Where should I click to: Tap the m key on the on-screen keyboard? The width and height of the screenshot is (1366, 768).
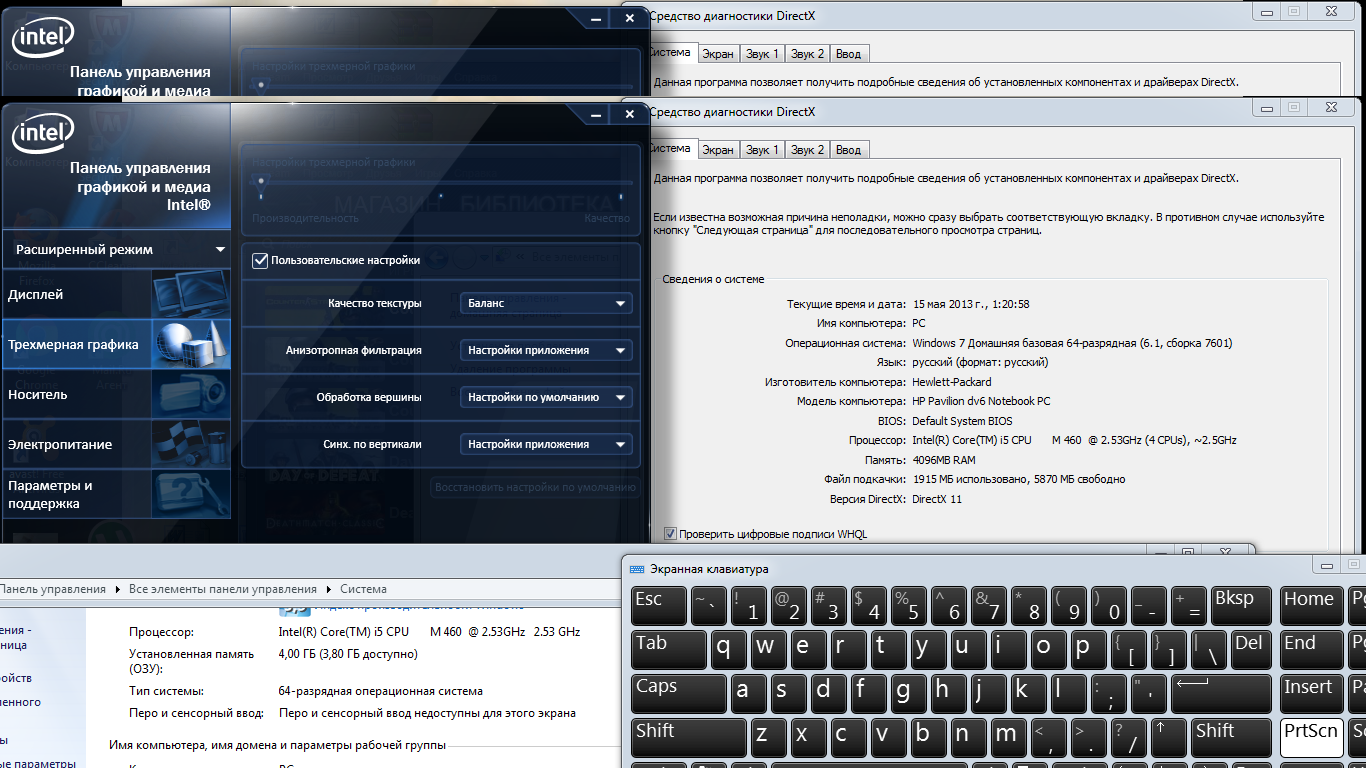click(x=1007, y=736)
